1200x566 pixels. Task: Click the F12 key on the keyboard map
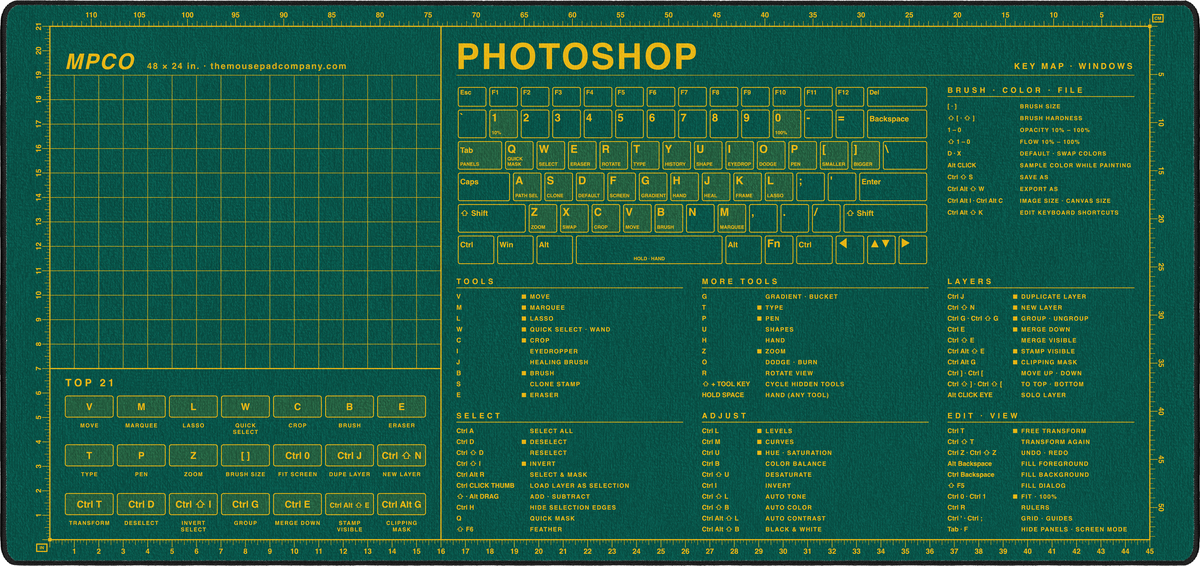click(x=848, y=98)
